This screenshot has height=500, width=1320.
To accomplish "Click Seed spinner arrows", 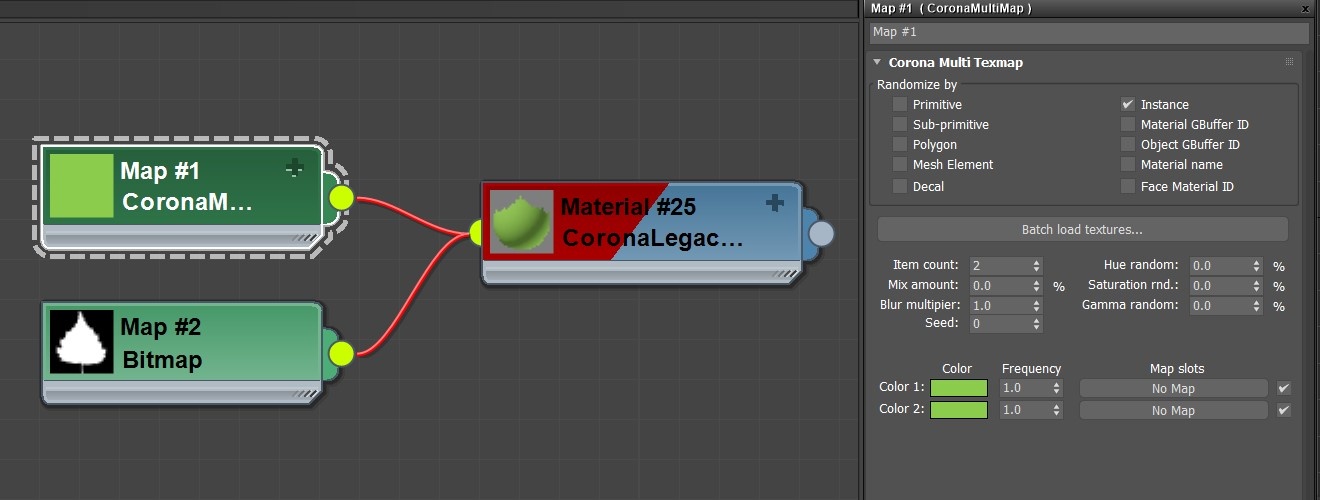I will [x=1036, y=324].
